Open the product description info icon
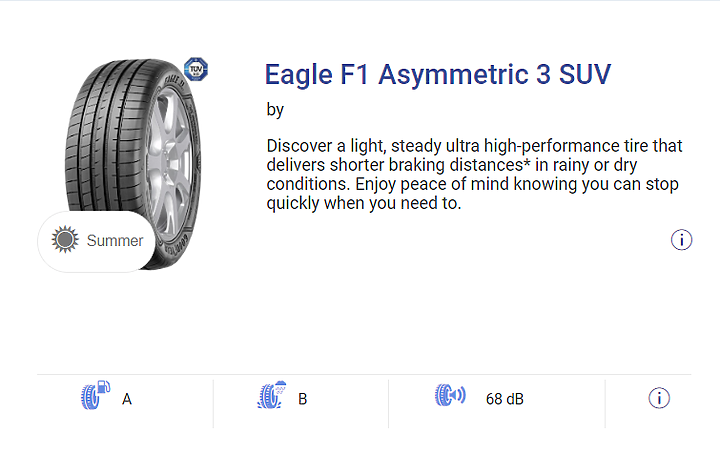 click(x=681, y=240)
